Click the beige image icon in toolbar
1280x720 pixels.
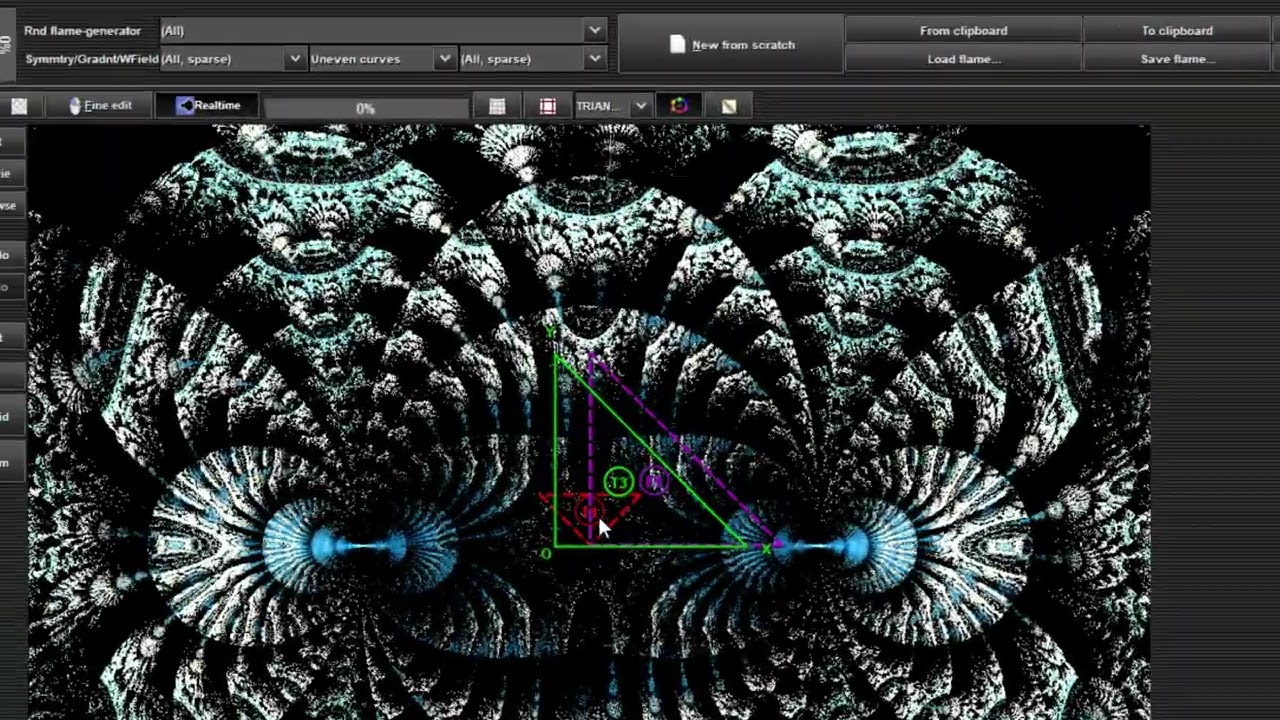tap(729, 106)
